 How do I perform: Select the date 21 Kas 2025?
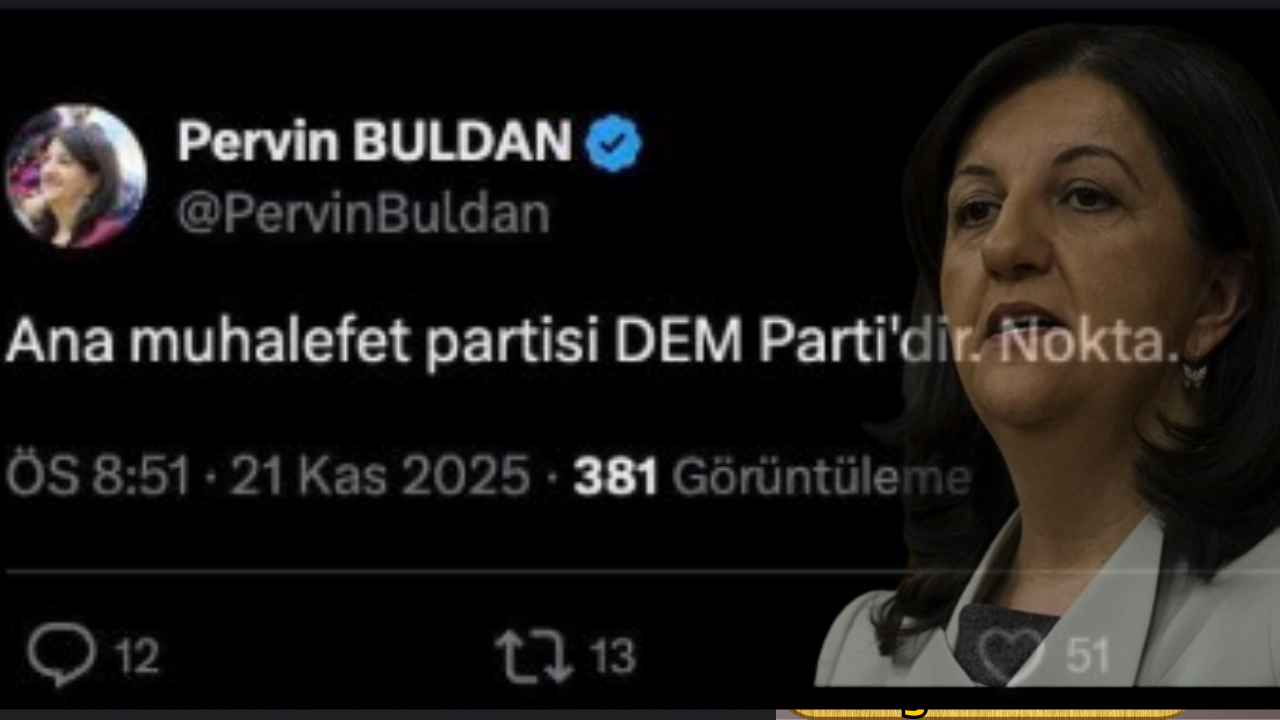[380, 477]
